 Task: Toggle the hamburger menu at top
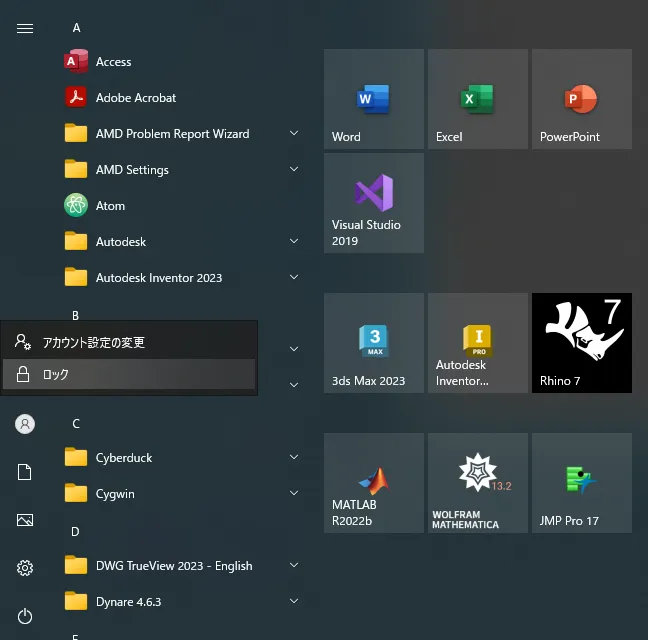coord(25,28)
